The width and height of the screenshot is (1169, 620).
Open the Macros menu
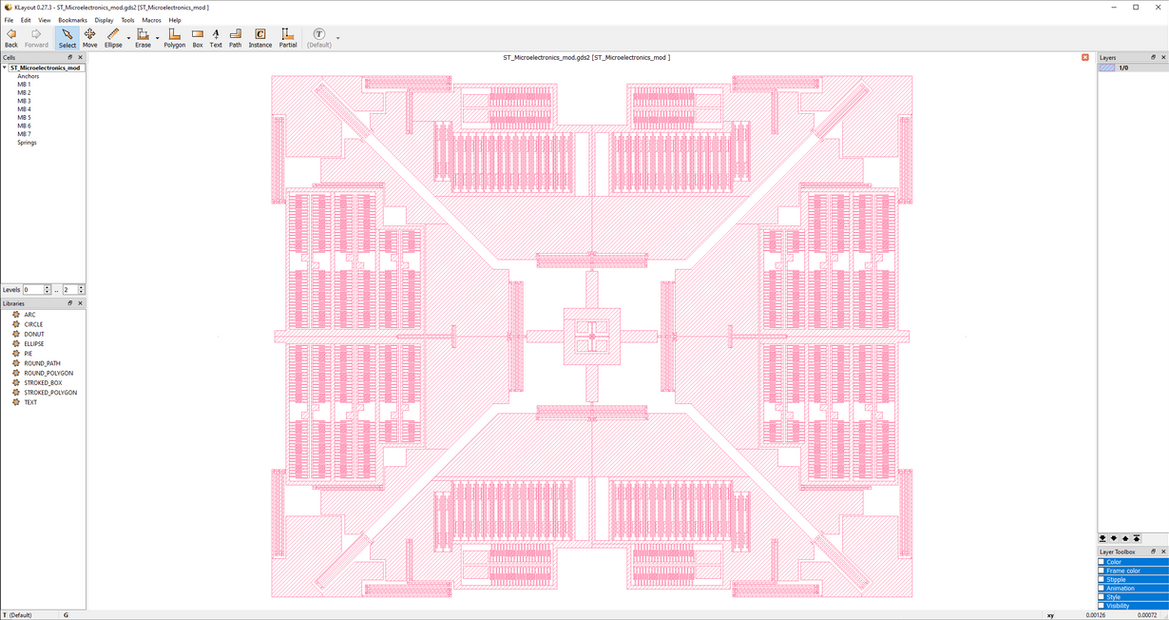click(x=151, y=20)
